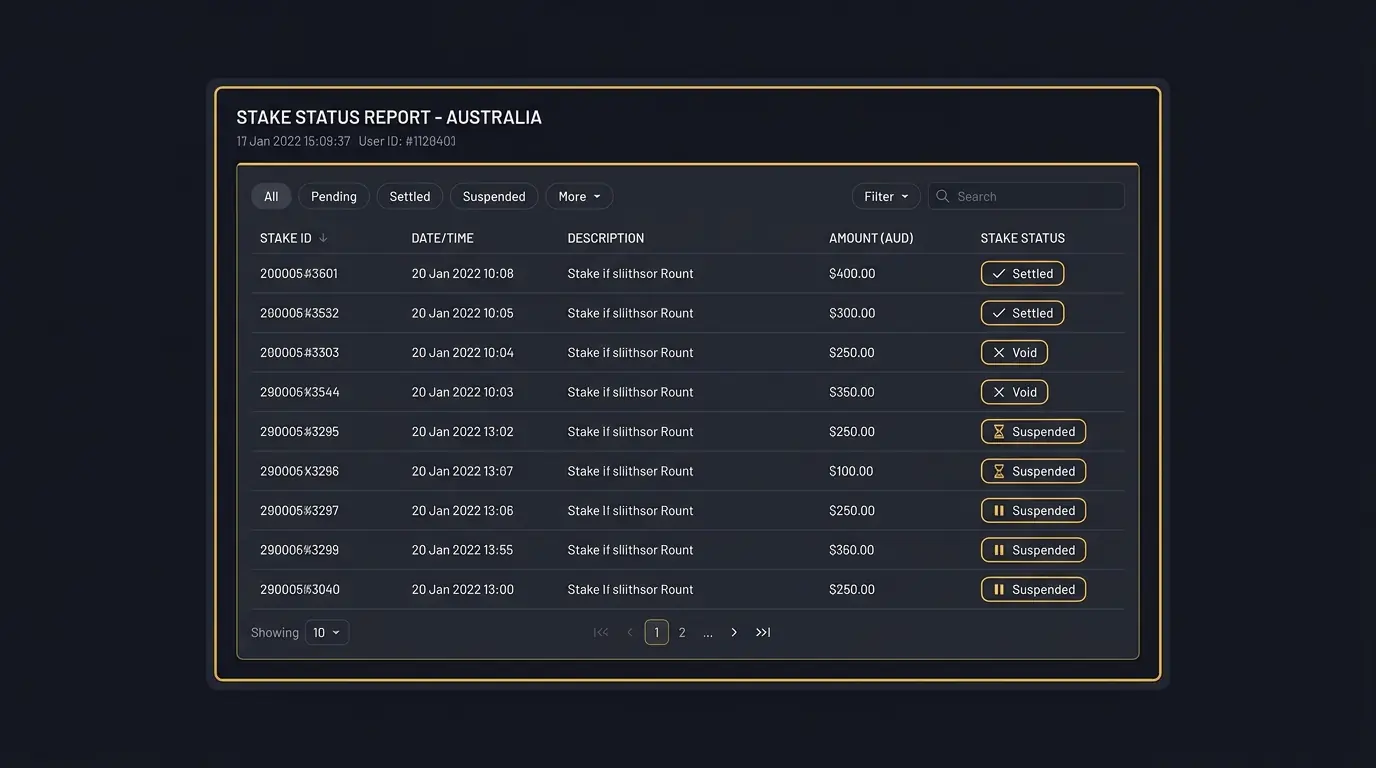1376x768 pixels.
Task: Click the Suspended badge in the 13:00 row
Action: (x=1033, y=589)
